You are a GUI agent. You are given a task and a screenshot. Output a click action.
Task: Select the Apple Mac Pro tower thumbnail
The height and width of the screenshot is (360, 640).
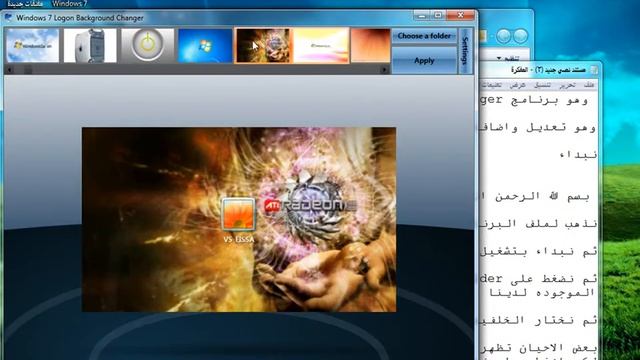[90, 45]
